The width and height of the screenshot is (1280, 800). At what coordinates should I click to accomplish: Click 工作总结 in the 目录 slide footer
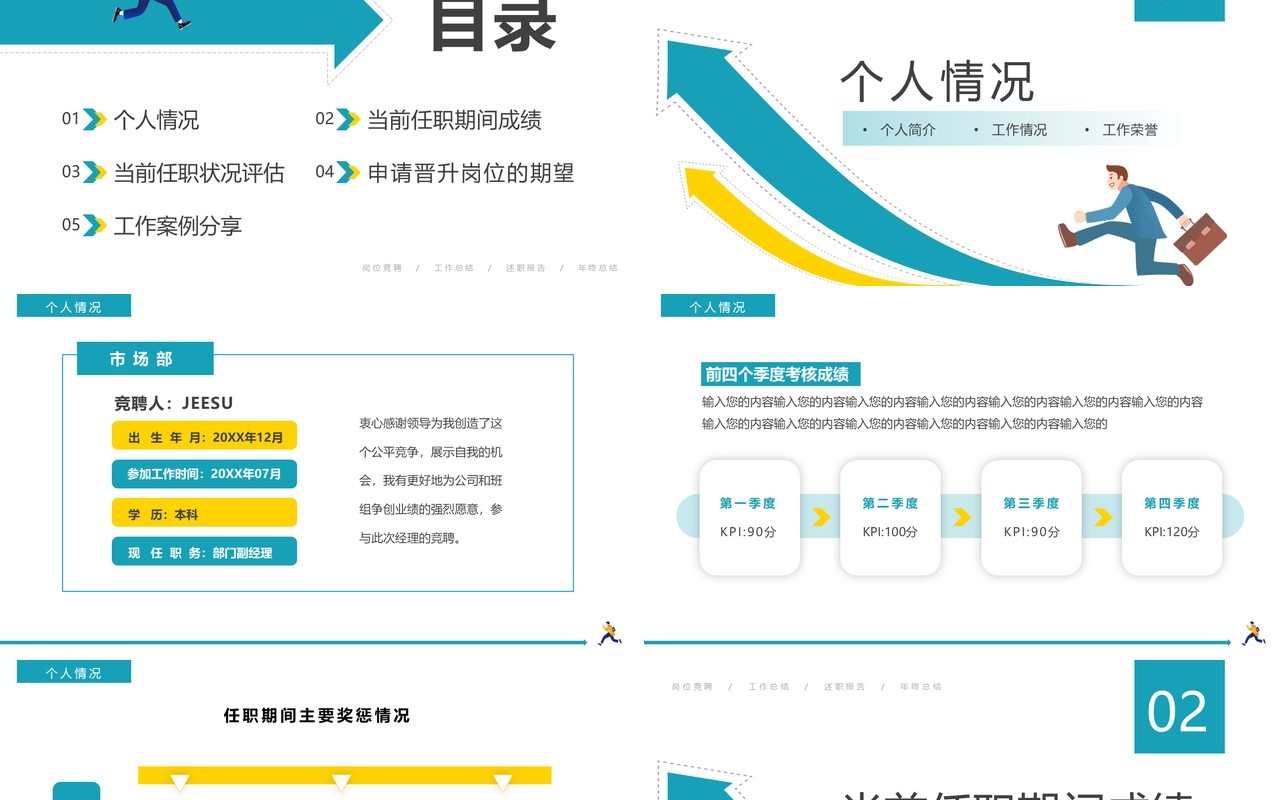tap(454, 268)
